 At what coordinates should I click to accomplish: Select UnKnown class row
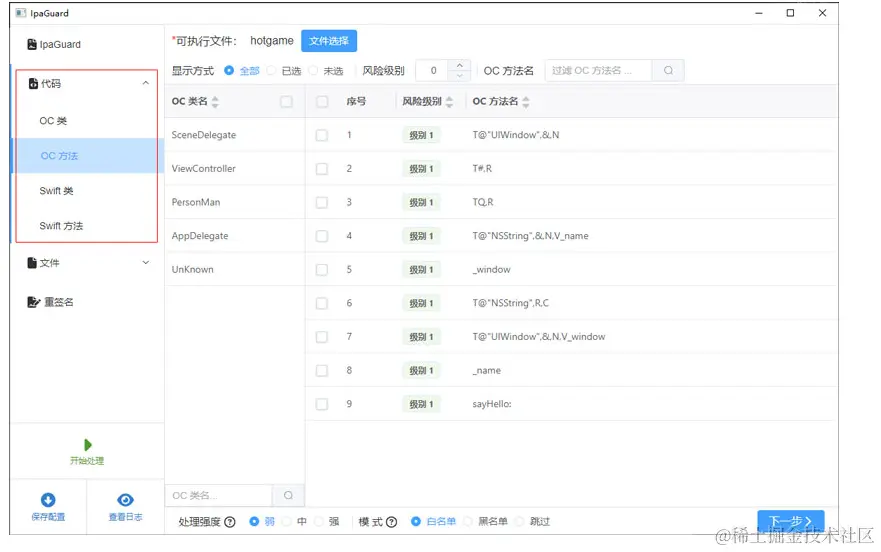pyautogui.click(x=235, y=269)
